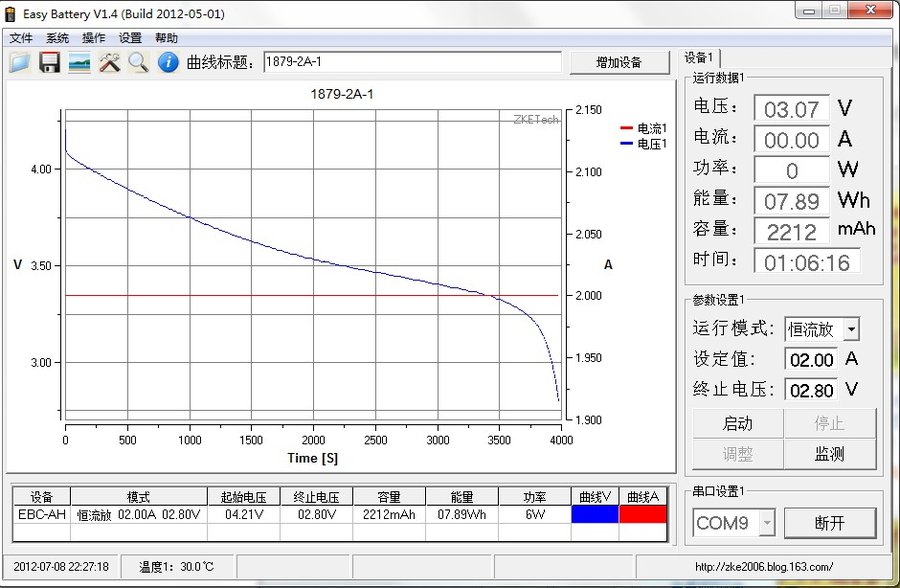
Task: Click the 设定值 02.00 input field
Action: 812,360
